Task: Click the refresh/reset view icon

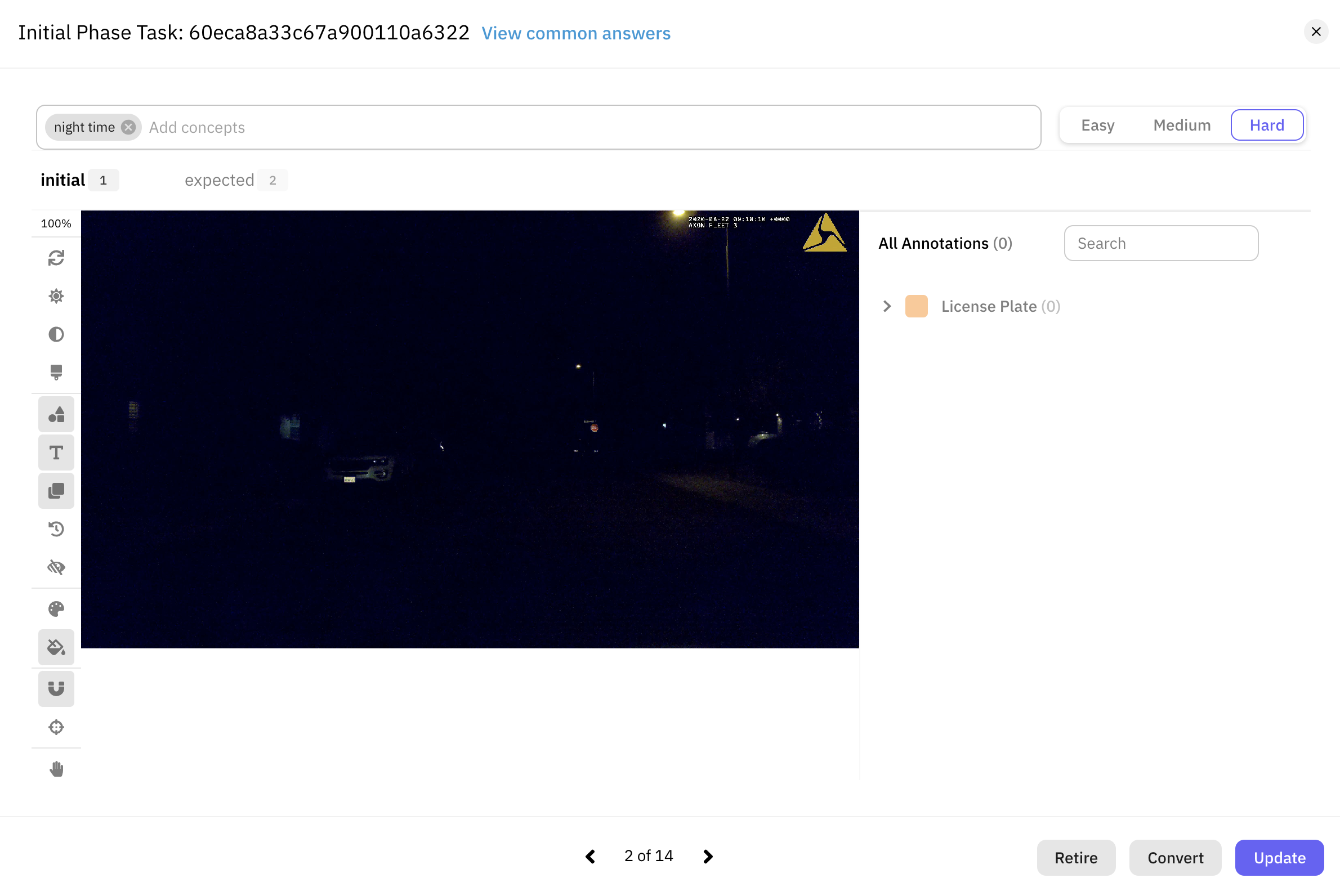Action: 56,258
